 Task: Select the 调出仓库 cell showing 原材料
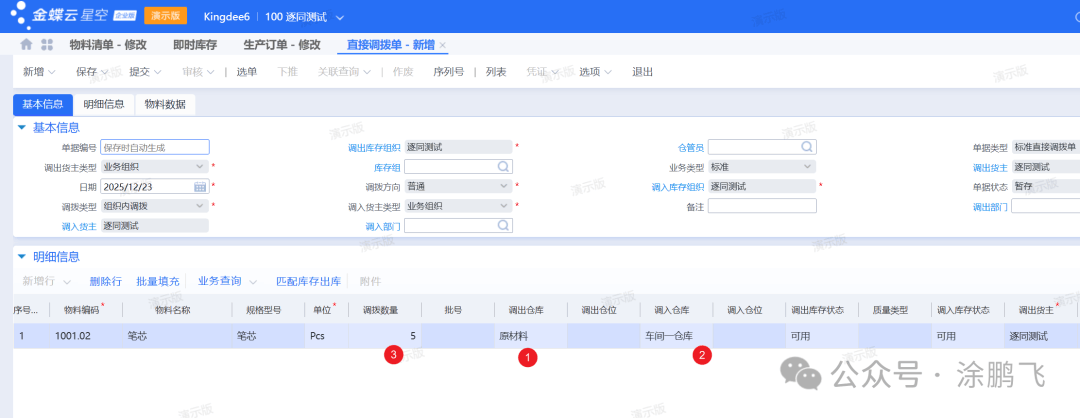pyautogui.click(x=530, y=336)
